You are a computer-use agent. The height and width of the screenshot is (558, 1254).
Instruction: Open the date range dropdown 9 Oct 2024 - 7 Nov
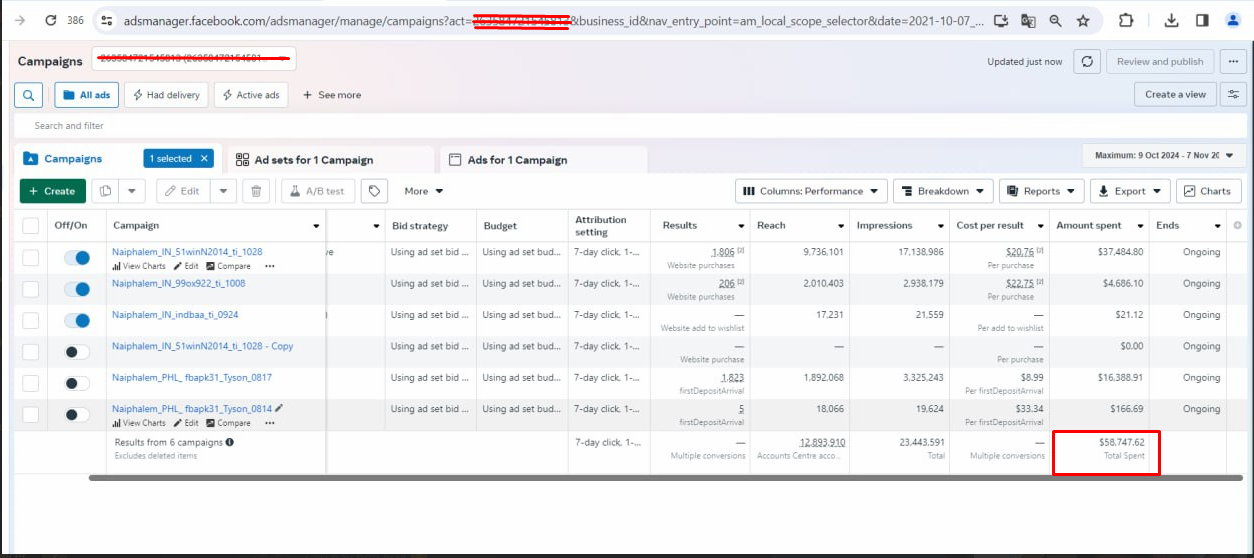1164,155
